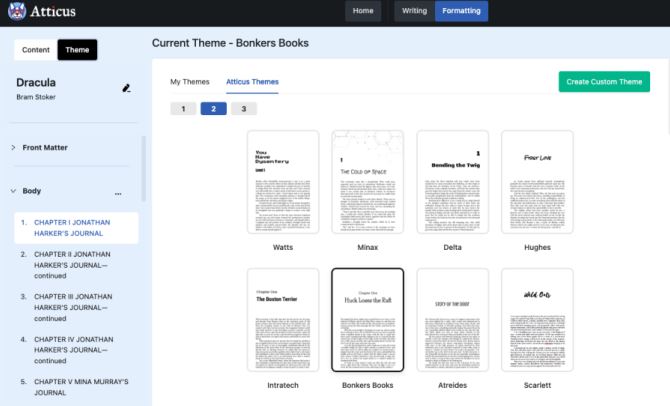Go to themes page 3

point(244,109)
